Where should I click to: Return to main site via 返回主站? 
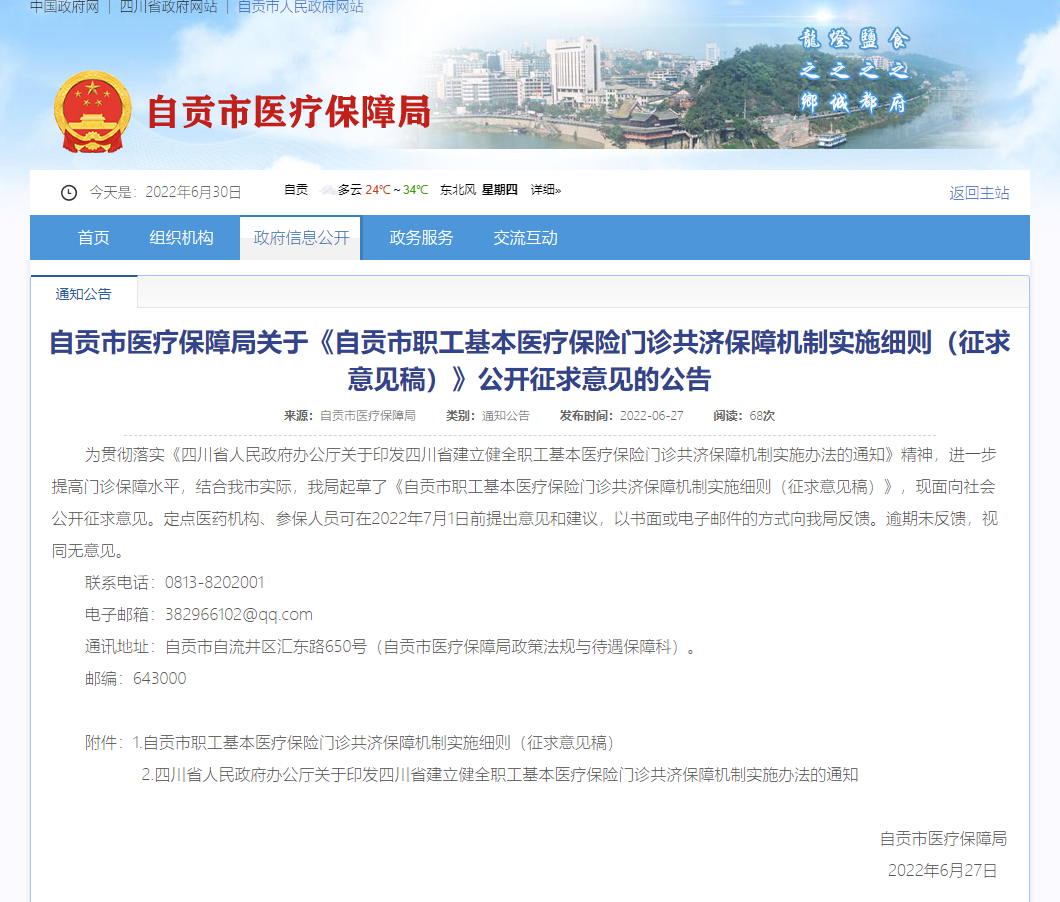[979, 193]
